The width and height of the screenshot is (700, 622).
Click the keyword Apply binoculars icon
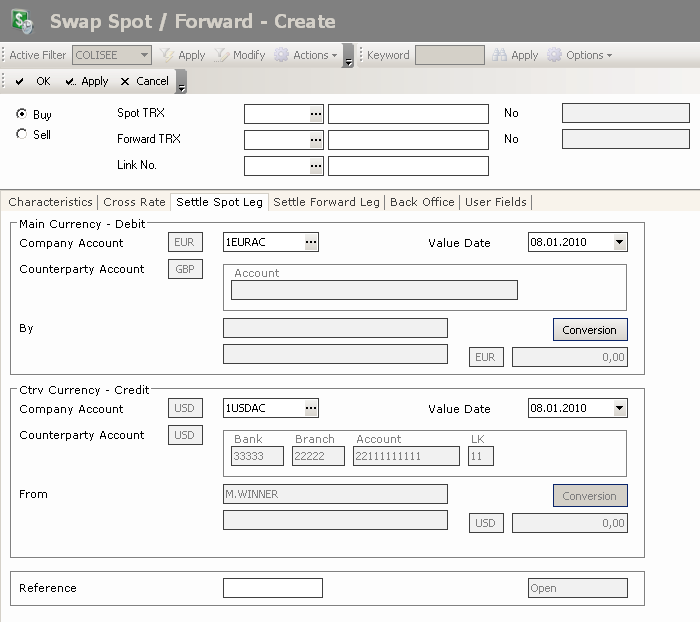click(499, 55)
